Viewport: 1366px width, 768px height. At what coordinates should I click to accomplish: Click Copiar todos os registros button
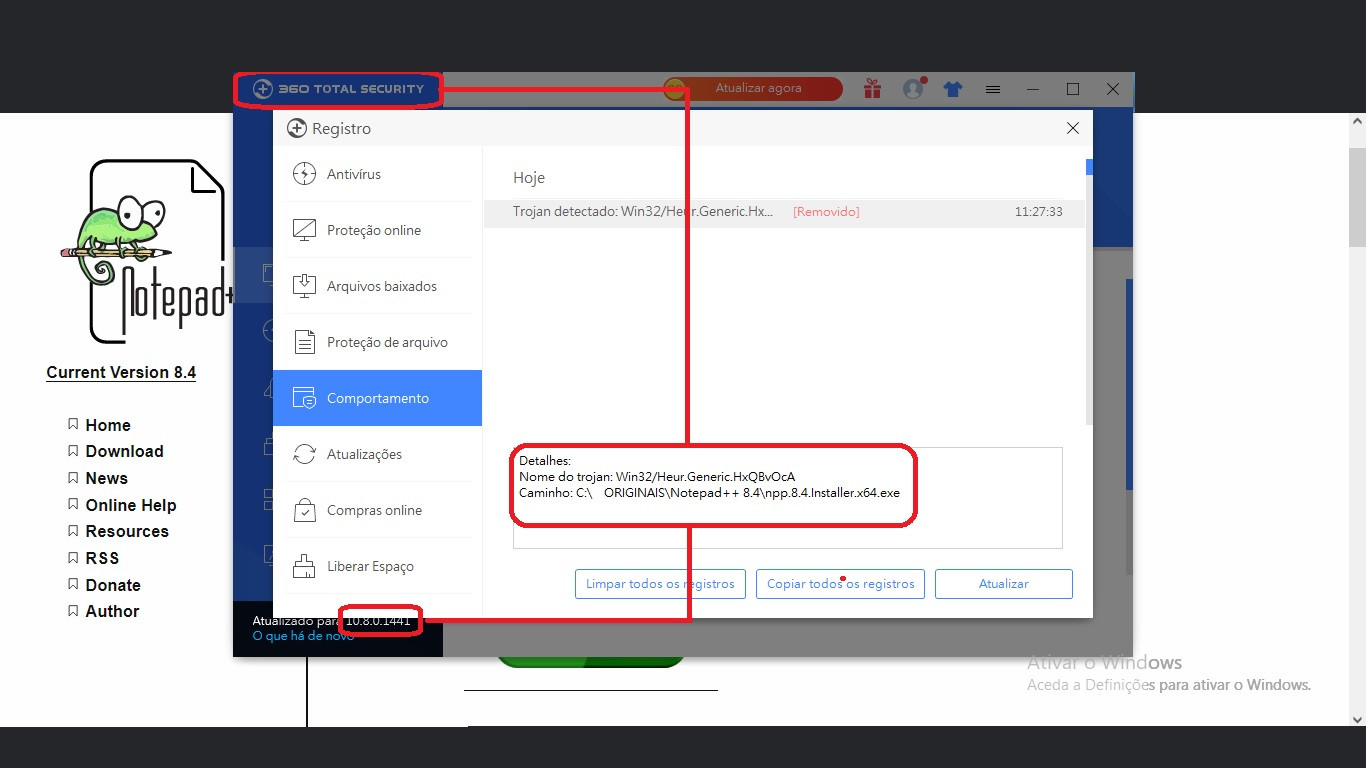840,584
